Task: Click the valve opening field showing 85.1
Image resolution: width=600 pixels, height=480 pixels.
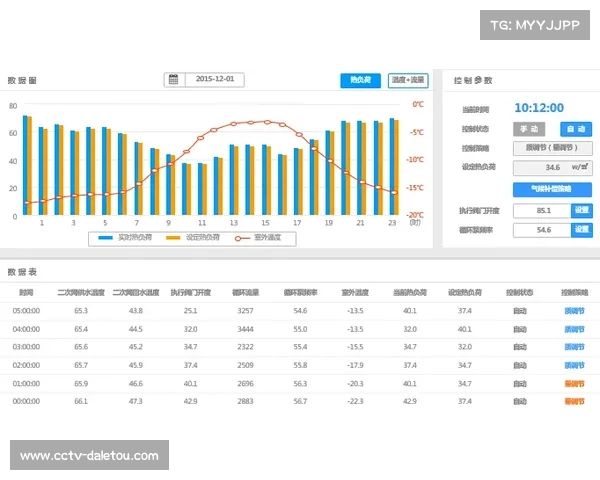Action: [x=541, y=210]
